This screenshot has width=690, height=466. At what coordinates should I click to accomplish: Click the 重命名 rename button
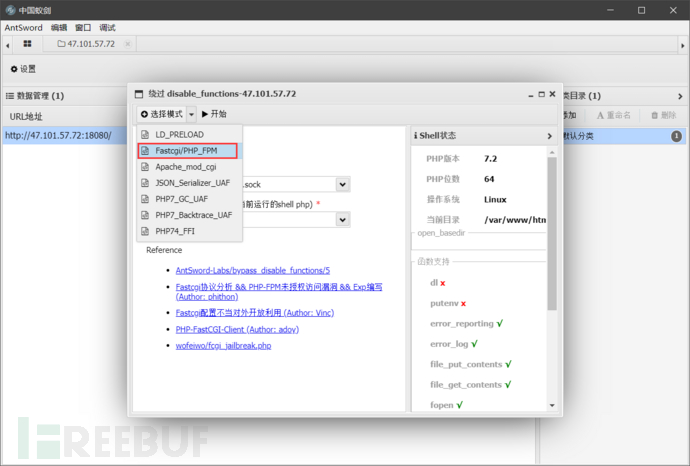(613, 115)
